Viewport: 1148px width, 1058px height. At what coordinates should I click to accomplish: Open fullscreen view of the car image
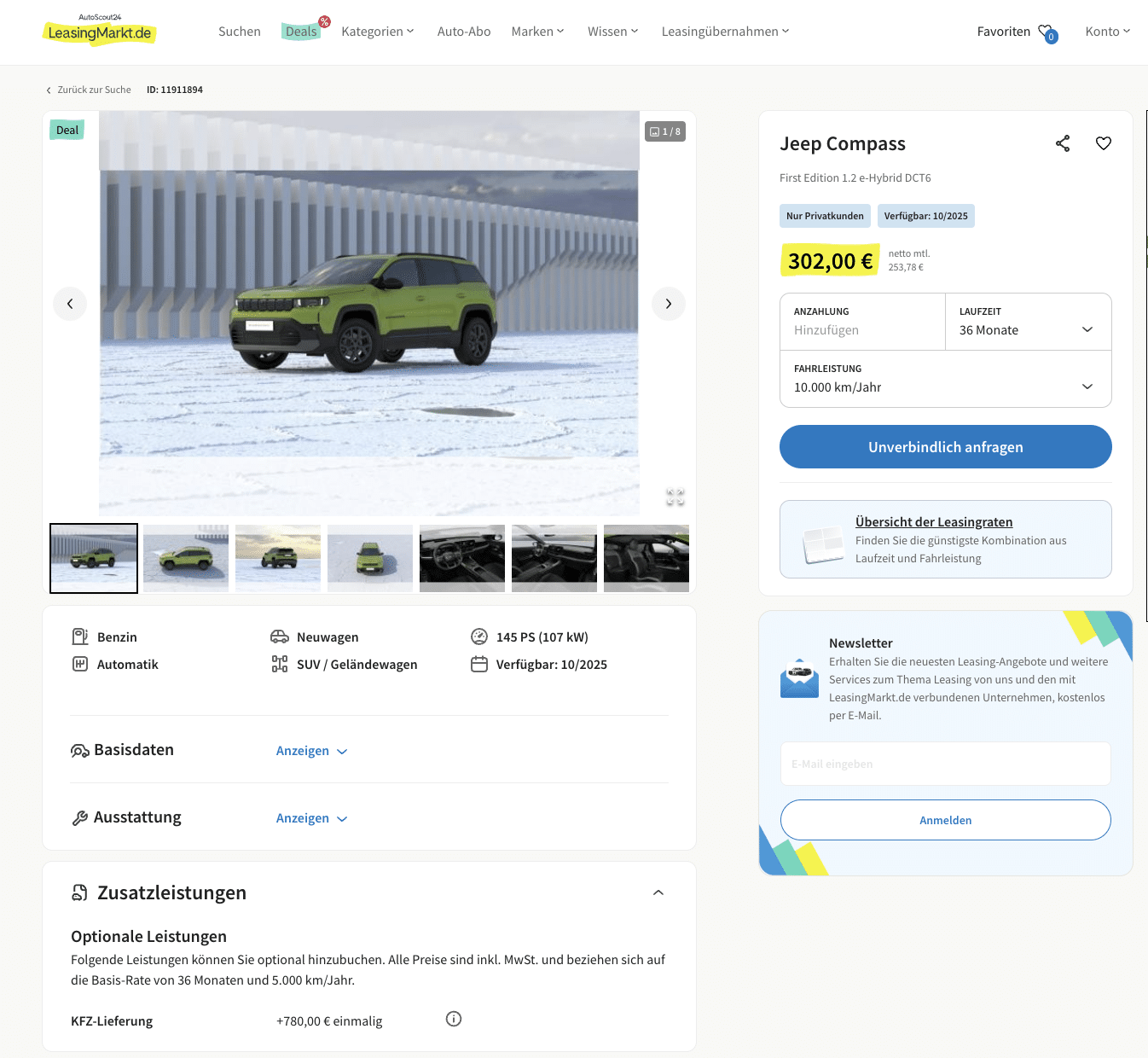tap(675, 497)
